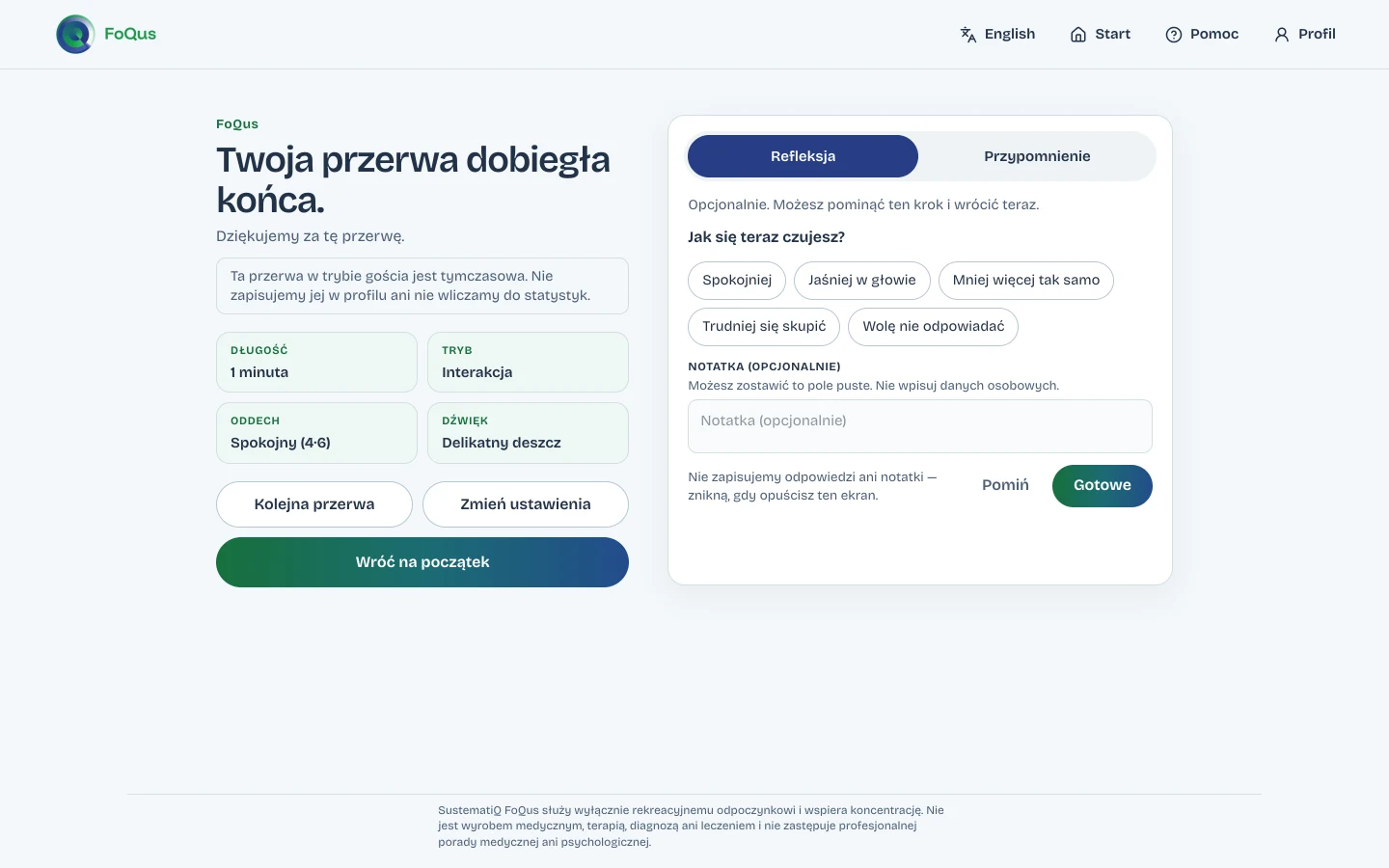Screen dimensions: 1389x868
Task: Click the Oddech Spokojny (4·6) card
Action: (316, 433)
